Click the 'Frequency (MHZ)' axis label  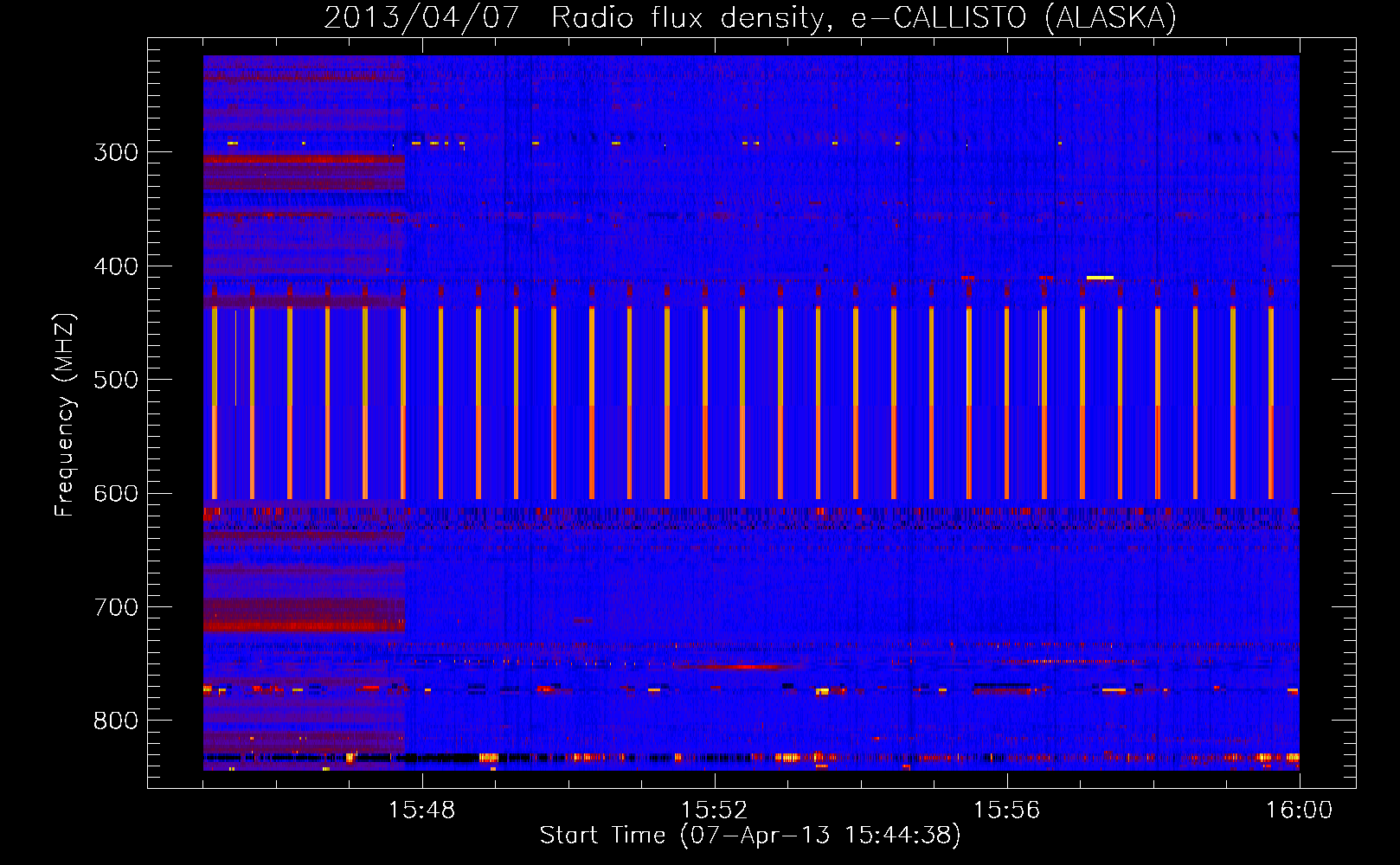pyautogui.click(x=65, y=415)
